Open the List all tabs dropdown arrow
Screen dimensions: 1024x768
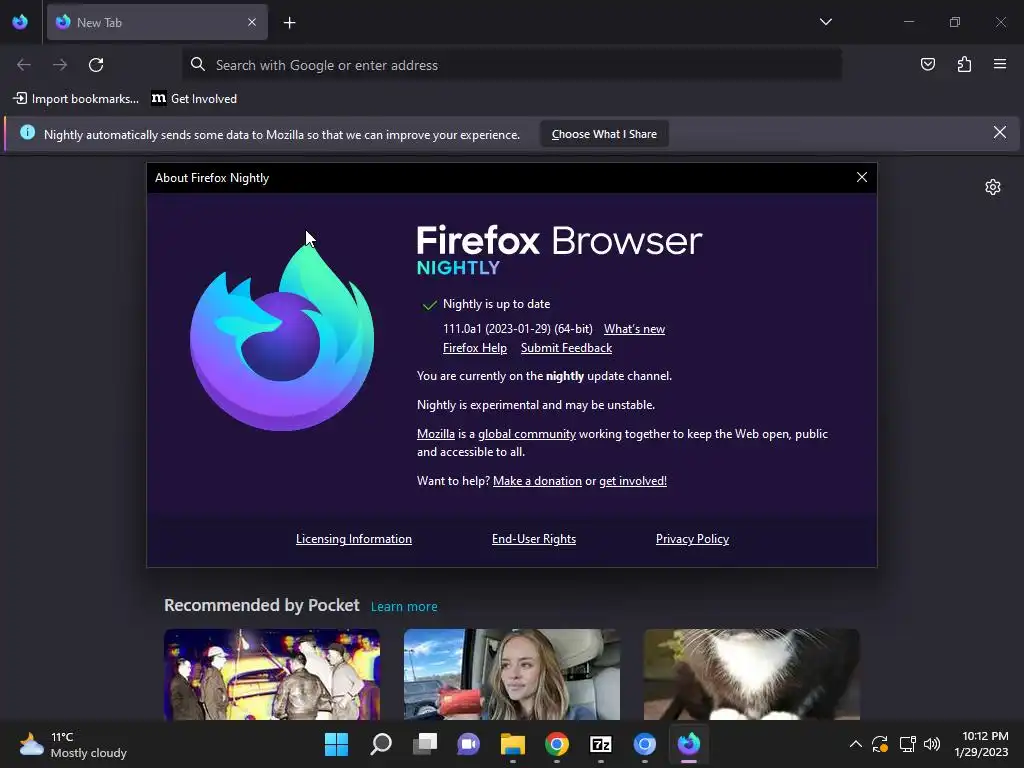(x=825, y=22)
